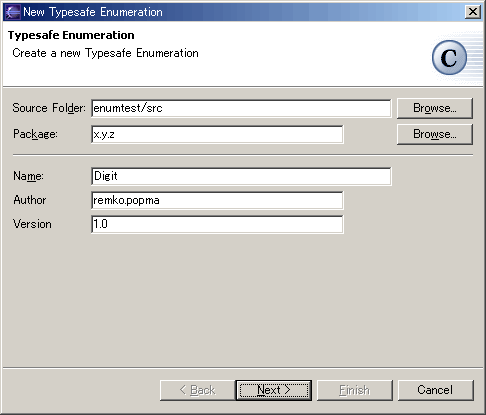Click the disabled Finish button
The height and width of the screenshot is (415, 486).
(x=355, y=390)
